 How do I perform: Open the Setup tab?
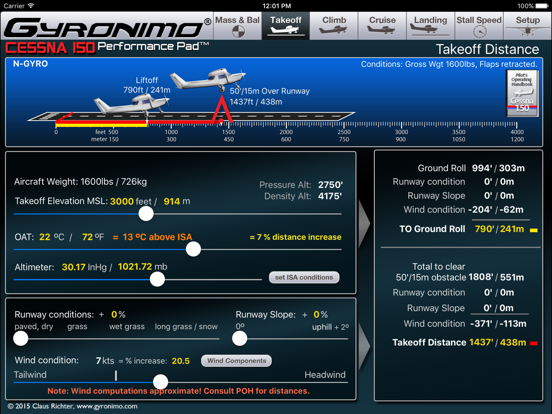point(527,26)
